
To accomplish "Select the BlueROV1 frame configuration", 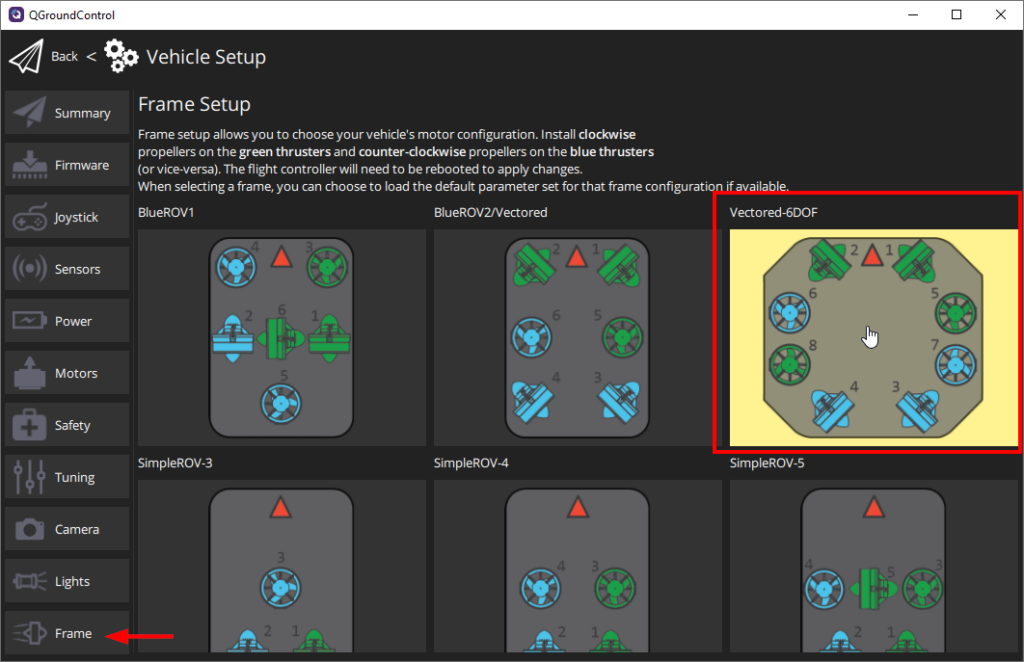I will click(281, 337).
